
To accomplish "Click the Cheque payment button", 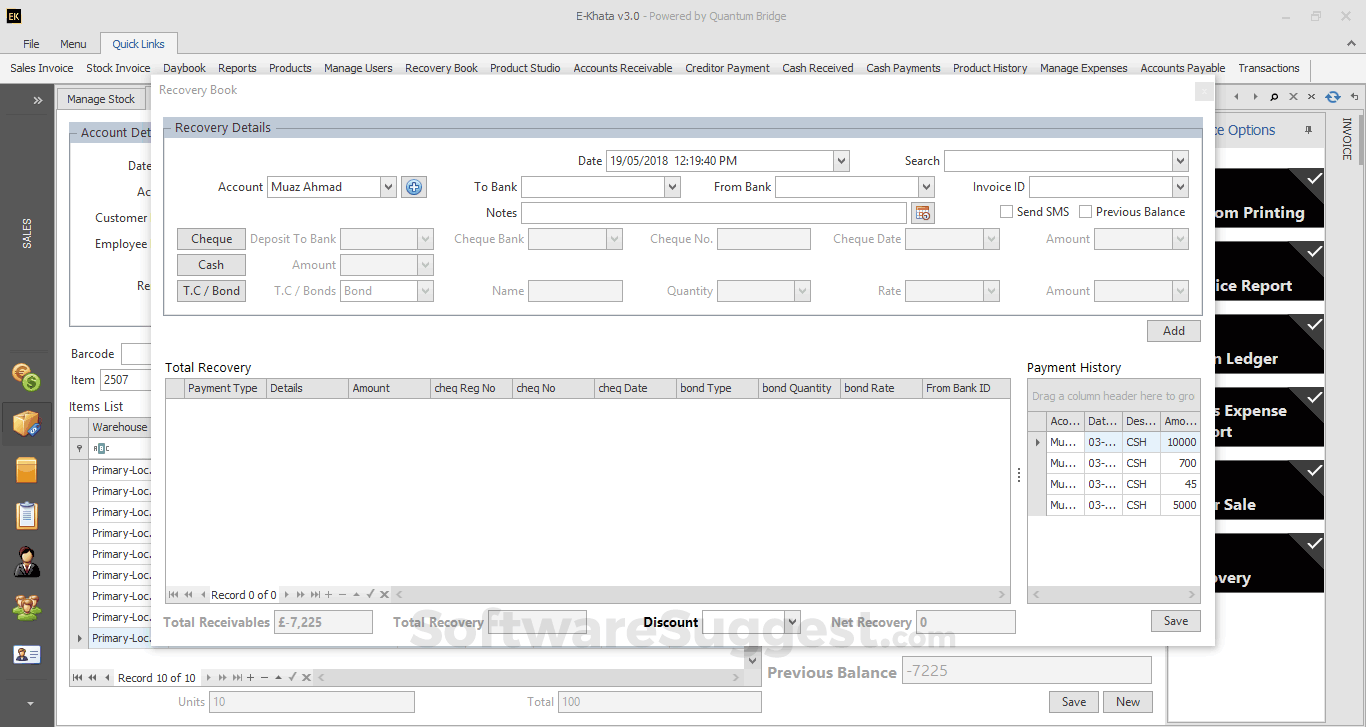I will point(211,239).
